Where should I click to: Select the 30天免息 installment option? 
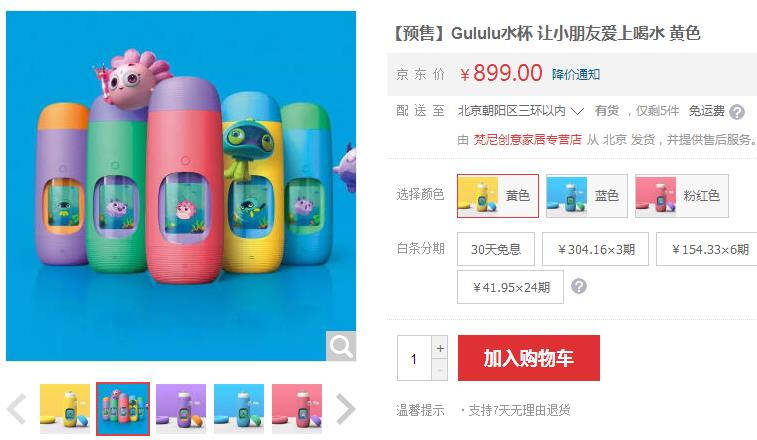[496, 249]
